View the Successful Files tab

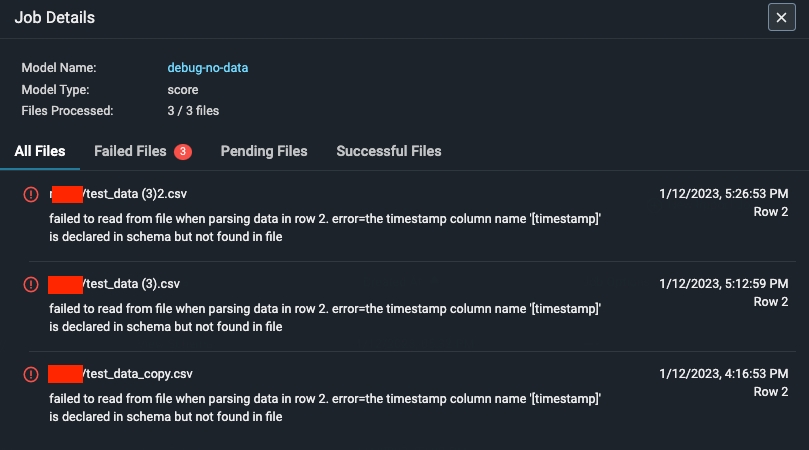click(389, 152)
